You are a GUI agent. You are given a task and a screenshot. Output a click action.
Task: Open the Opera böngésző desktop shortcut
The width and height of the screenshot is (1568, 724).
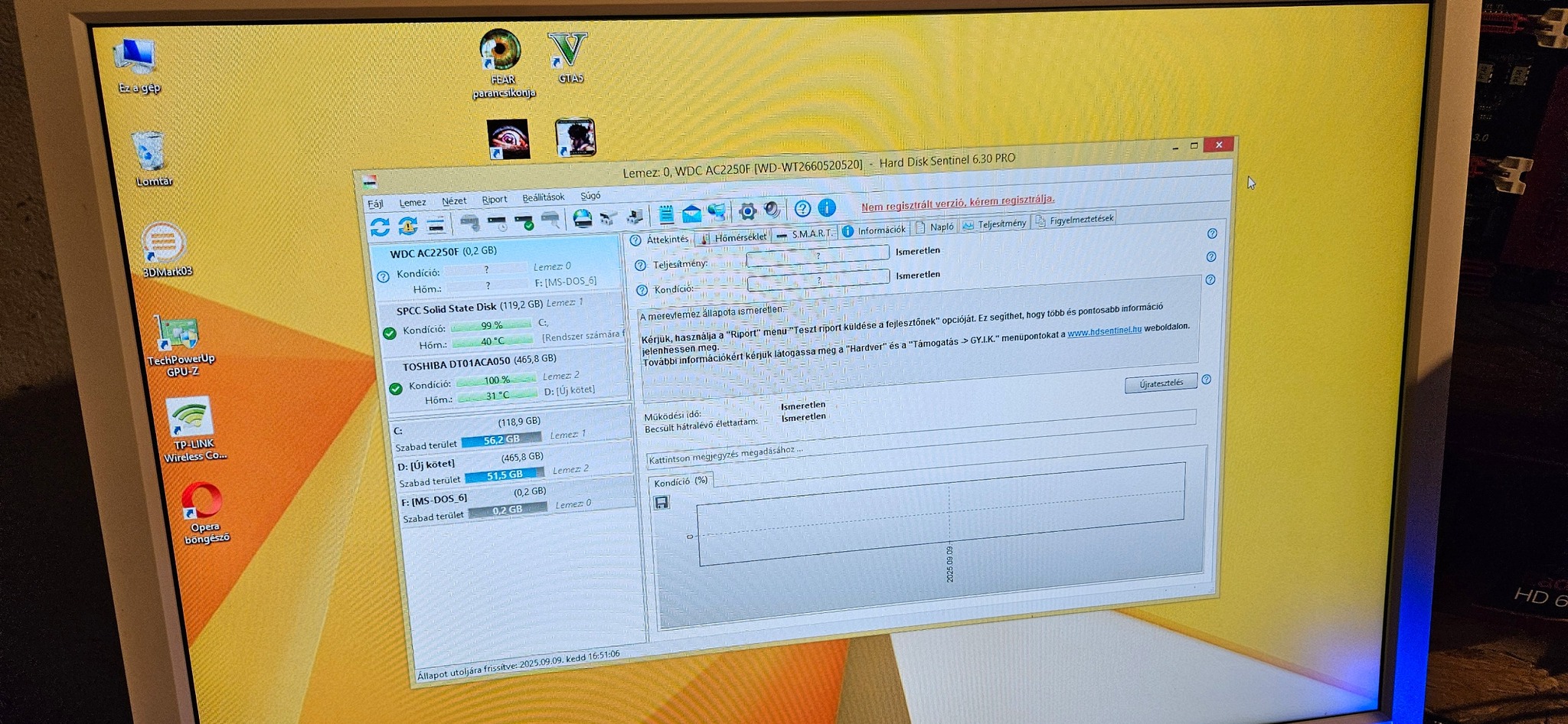click(204, 513)
